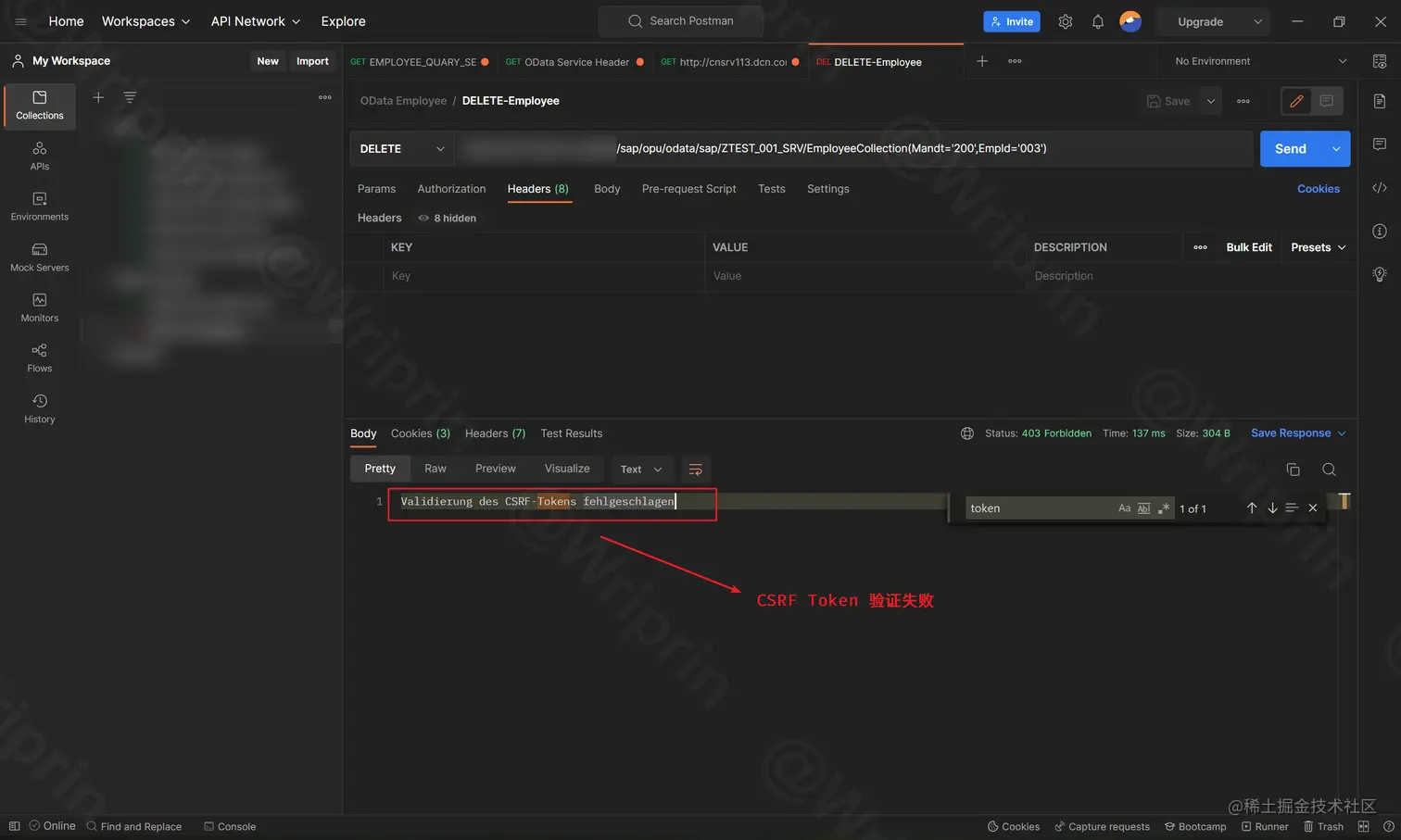Open the Send button dropdown arrow
The image size is (1401, 840).
tap(1336, 148)
